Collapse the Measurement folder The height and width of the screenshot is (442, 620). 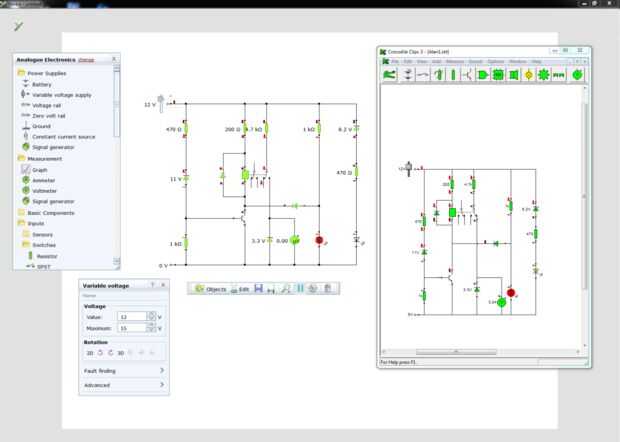tap(21, 158)
